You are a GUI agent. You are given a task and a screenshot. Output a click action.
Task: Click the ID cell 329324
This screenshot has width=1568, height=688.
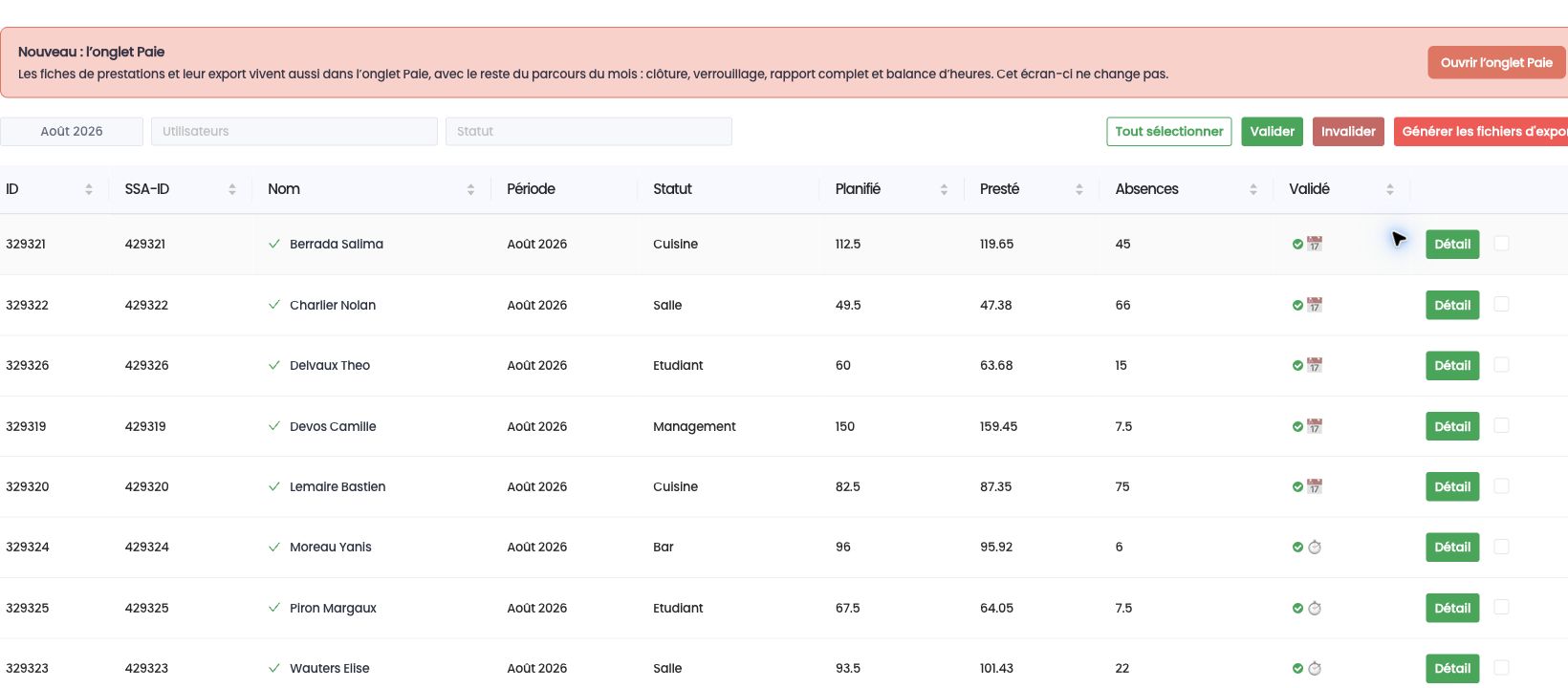27,547
